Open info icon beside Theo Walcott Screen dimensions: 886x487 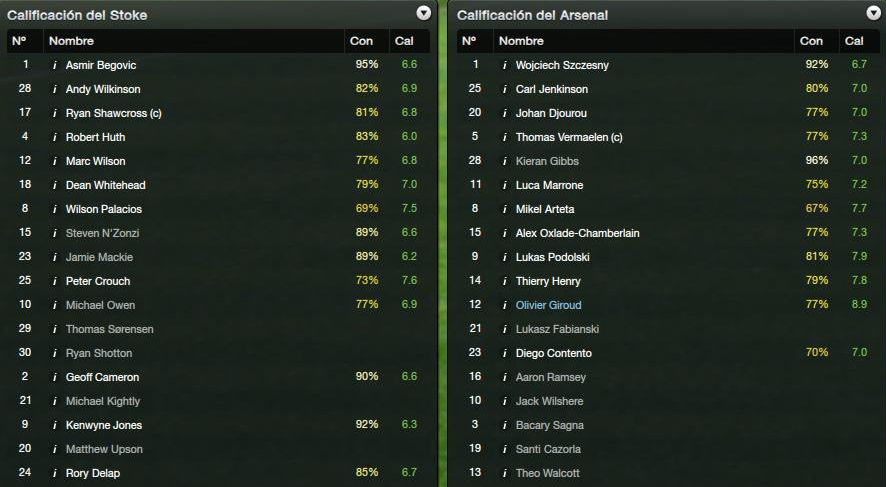coord(505,473)
